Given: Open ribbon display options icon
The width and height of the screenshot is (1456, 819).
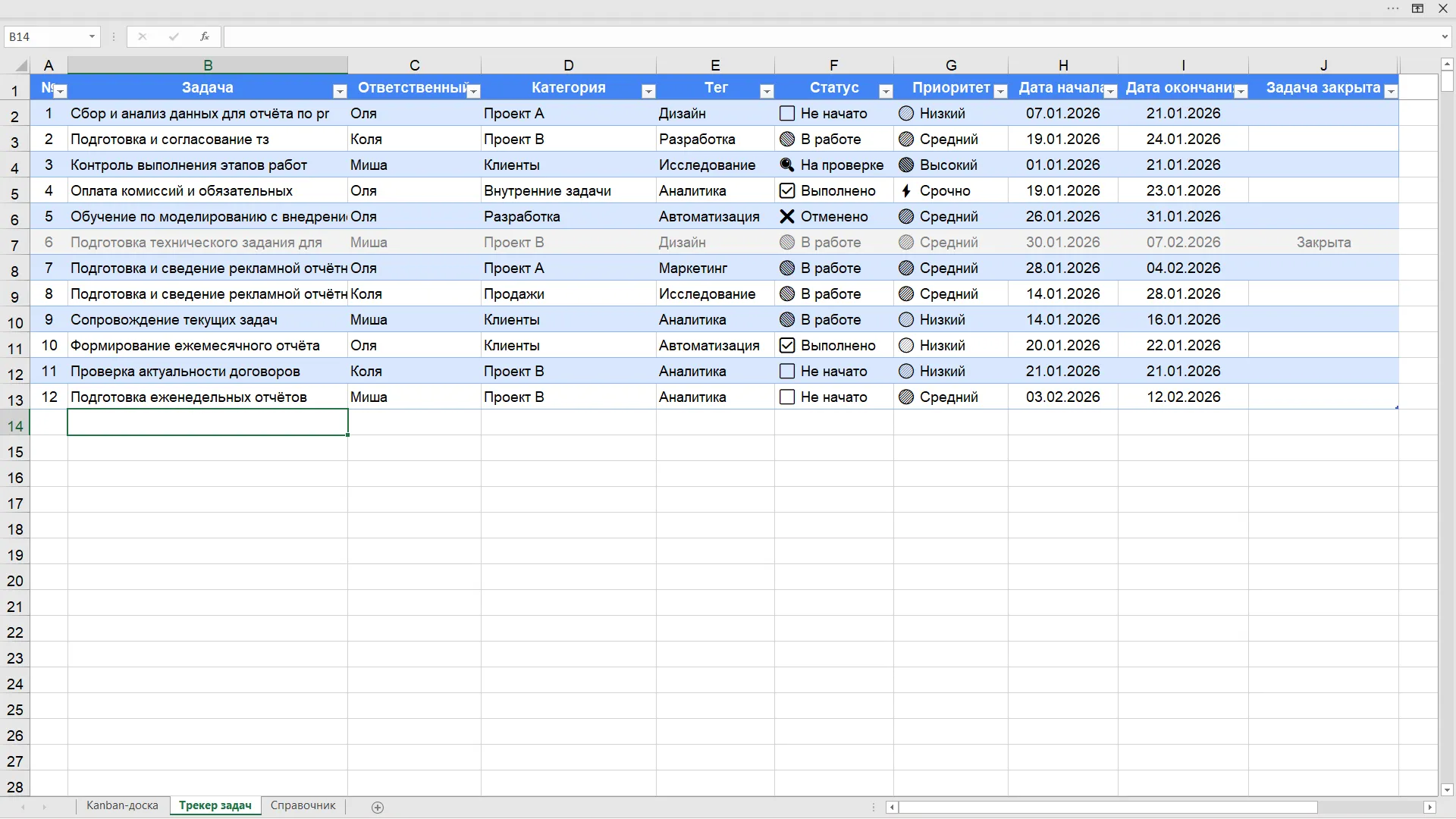Looking at the screenshot, I should [x=1417, y=8].
